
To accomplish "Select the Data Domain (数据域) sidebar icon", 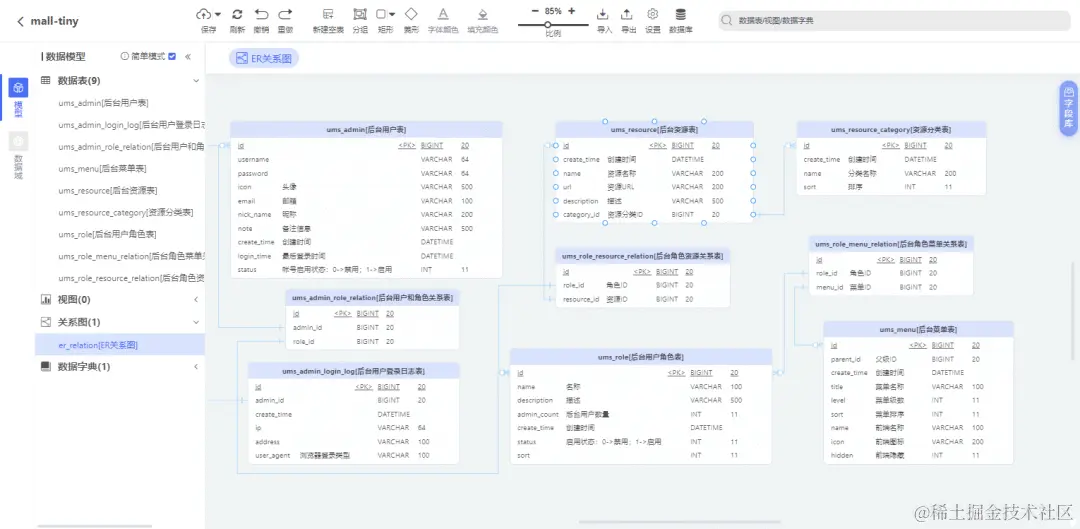I will (19, 141).
